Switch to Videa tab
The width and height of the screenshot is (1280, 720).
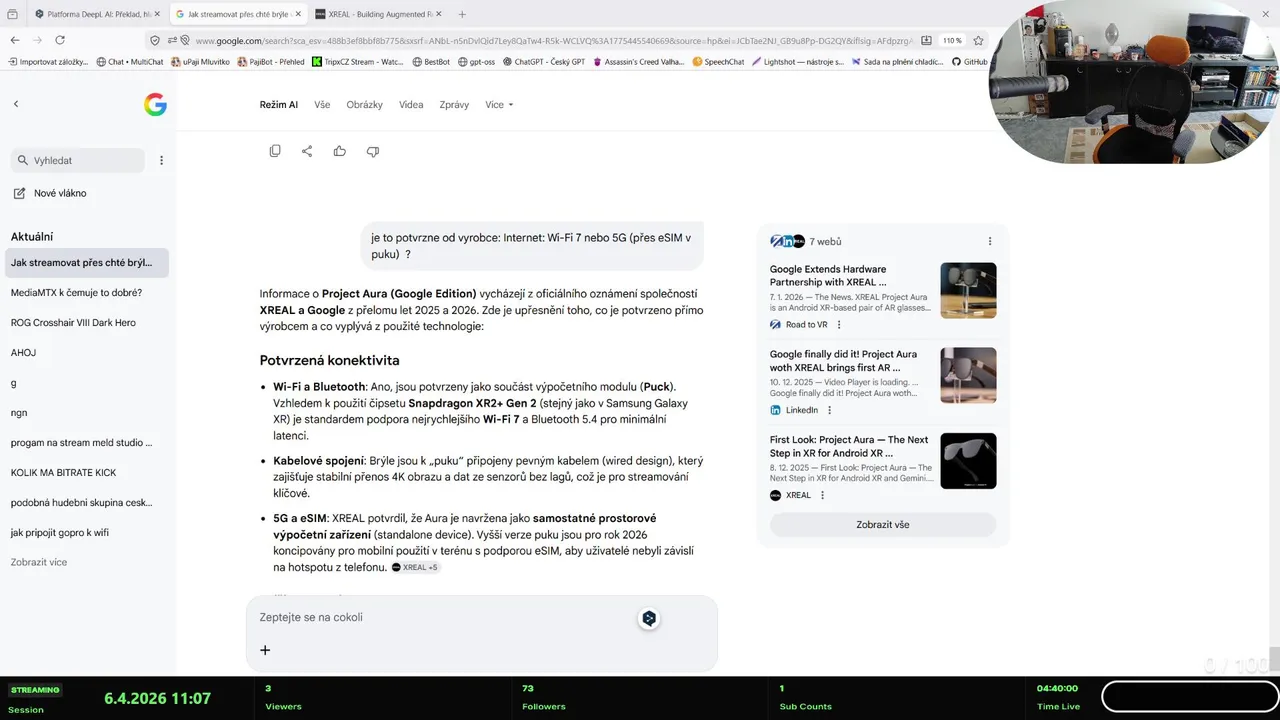411,104
